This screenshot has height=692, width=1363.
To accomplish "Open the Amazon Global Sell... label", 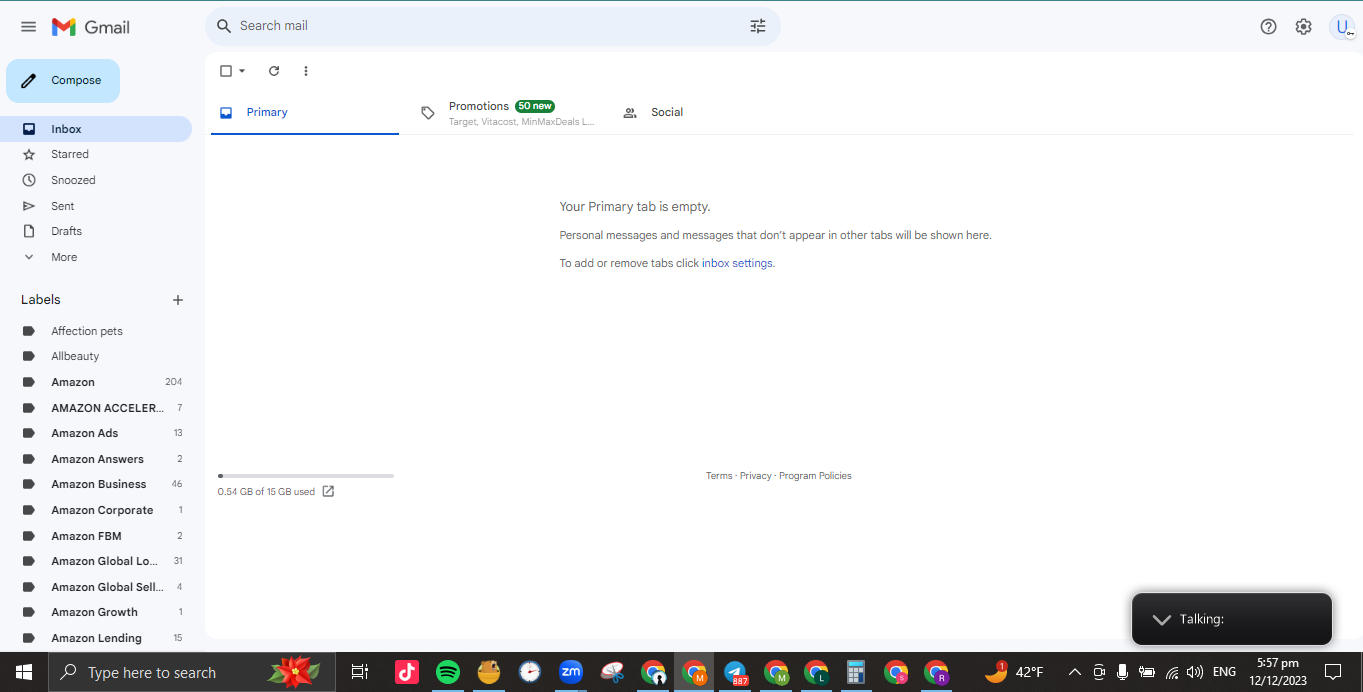I will click(96, 587).
